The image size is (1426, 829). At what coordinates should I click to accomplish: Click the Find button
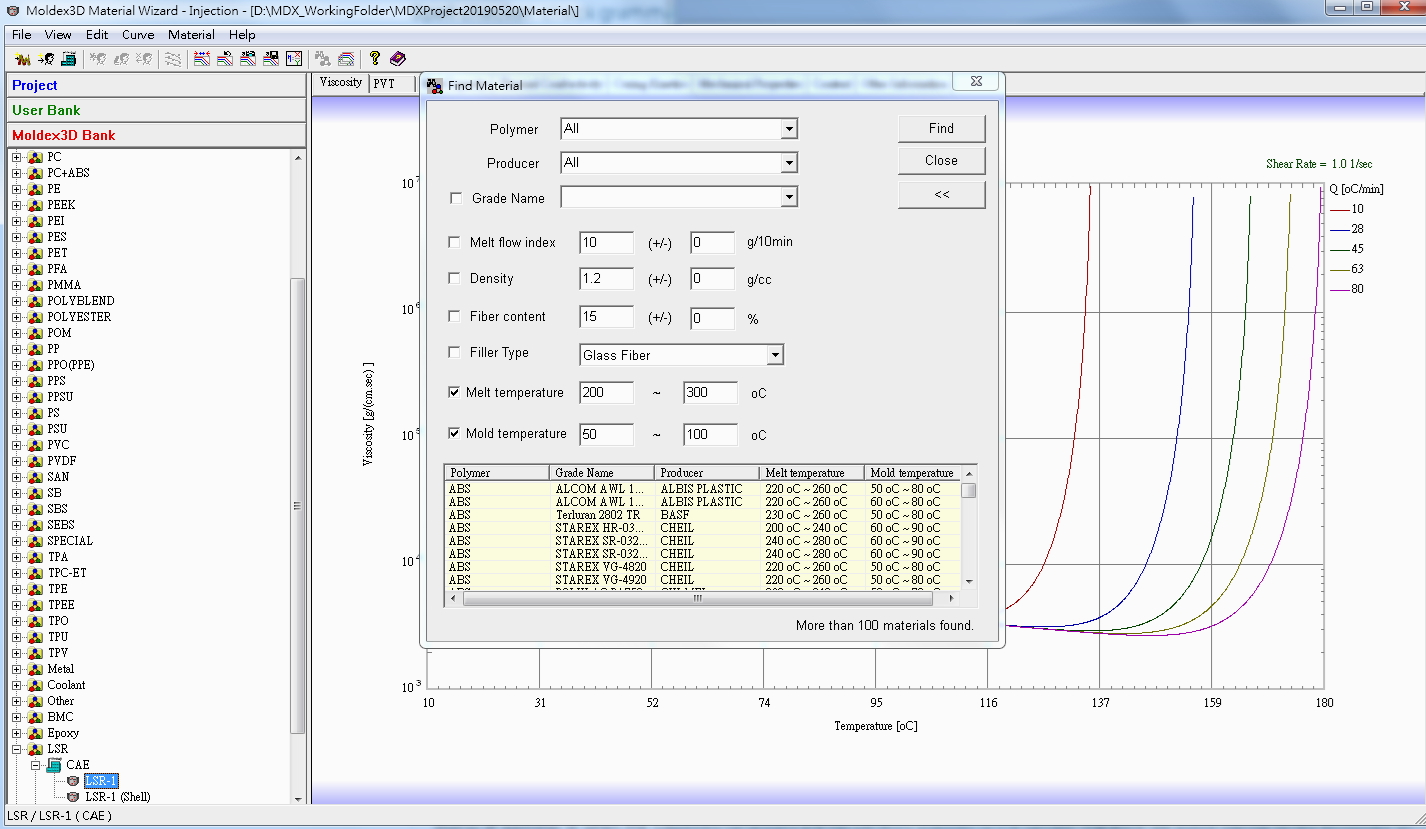(x=941, y=128)
